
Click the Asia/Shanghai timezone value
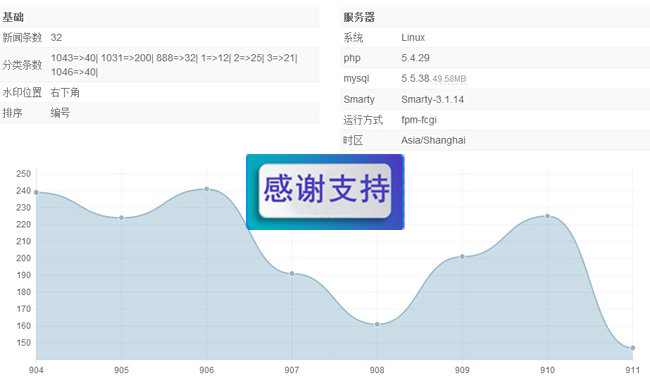pyautogui.click(x=433, y=141)
